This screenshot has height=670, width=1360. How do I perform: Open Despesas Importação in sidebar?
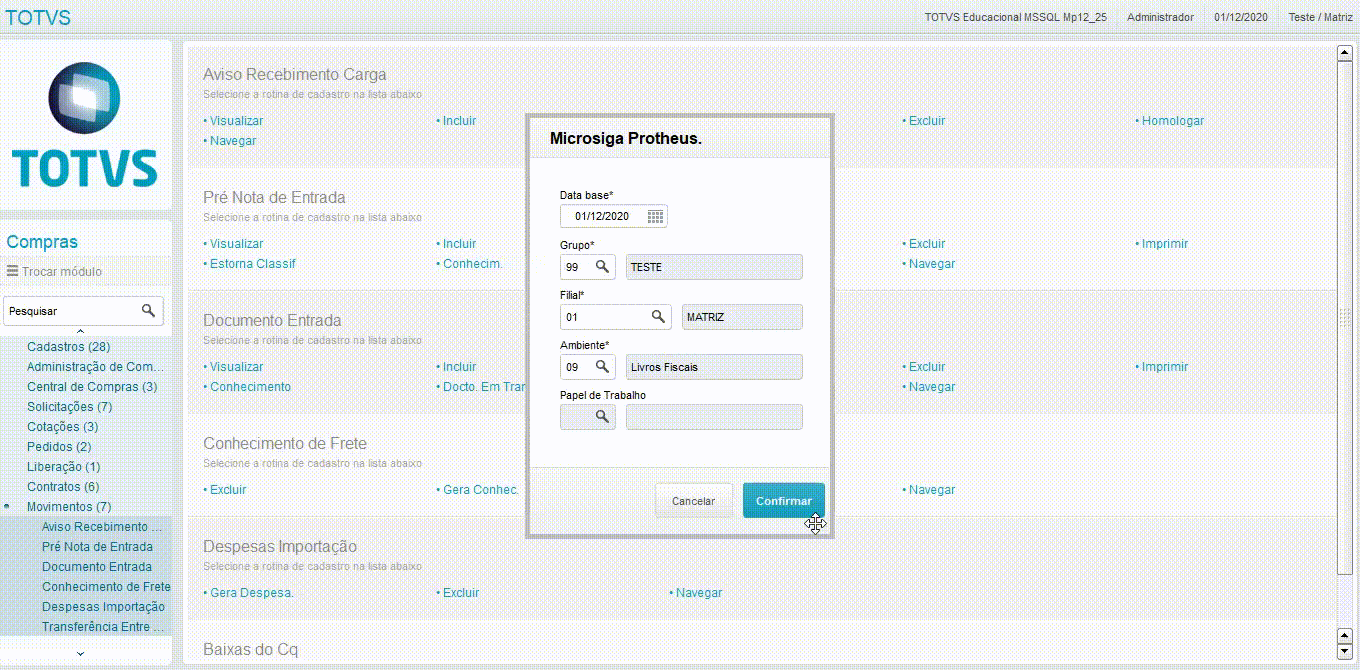click(103, 607)
